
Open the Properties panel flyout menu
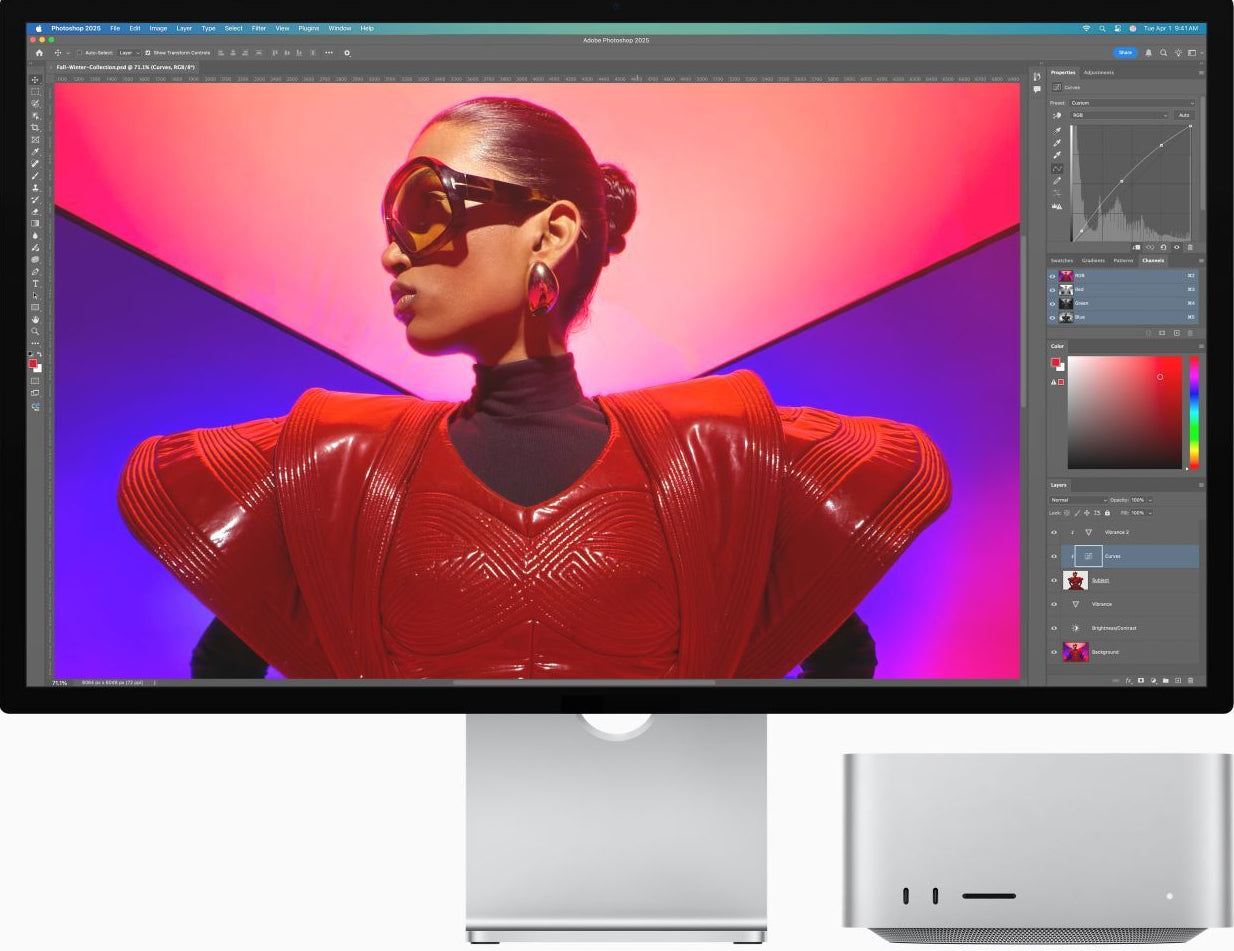1201,72
